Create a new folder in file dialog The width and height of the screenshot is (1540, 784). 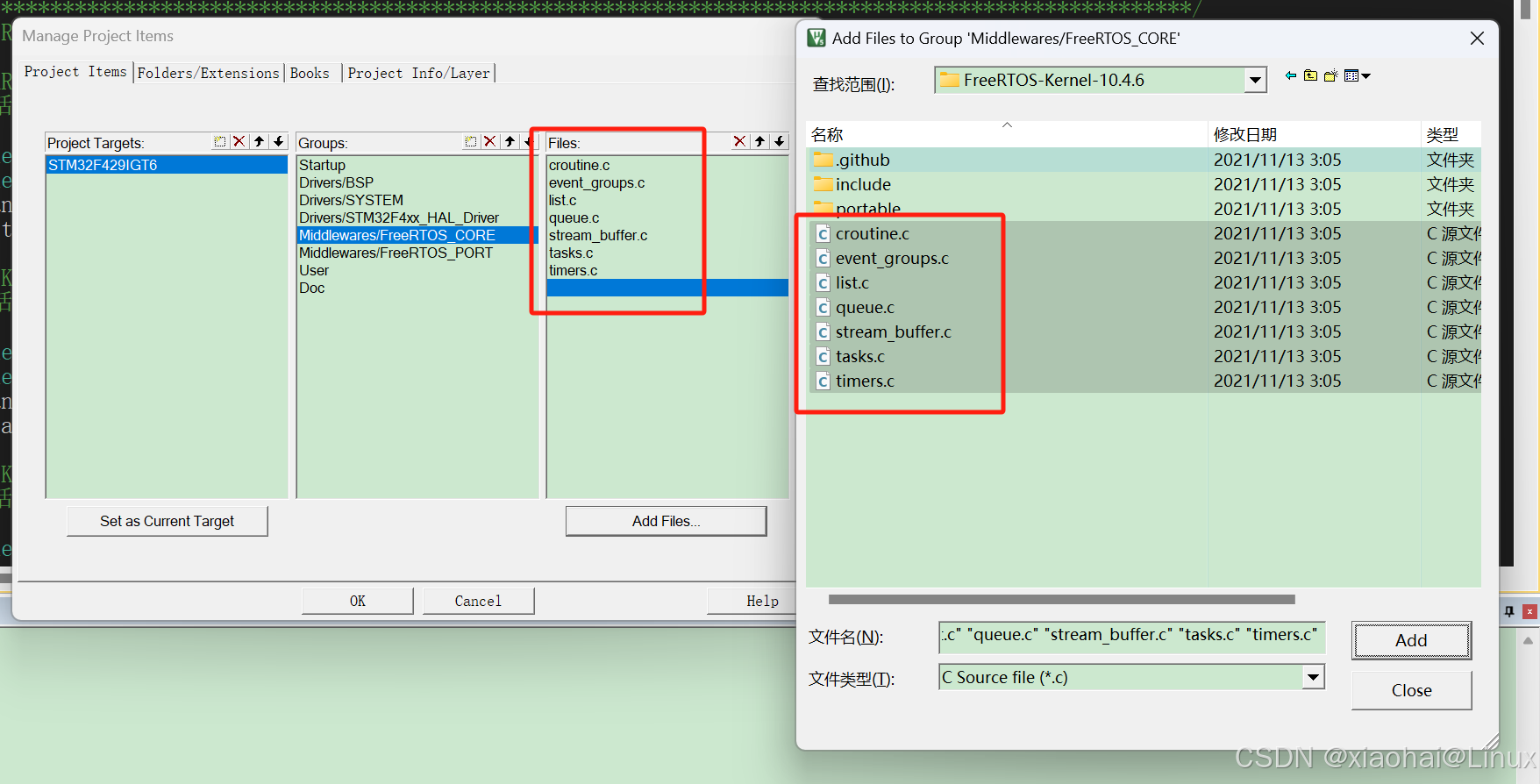coord(1330,76)
